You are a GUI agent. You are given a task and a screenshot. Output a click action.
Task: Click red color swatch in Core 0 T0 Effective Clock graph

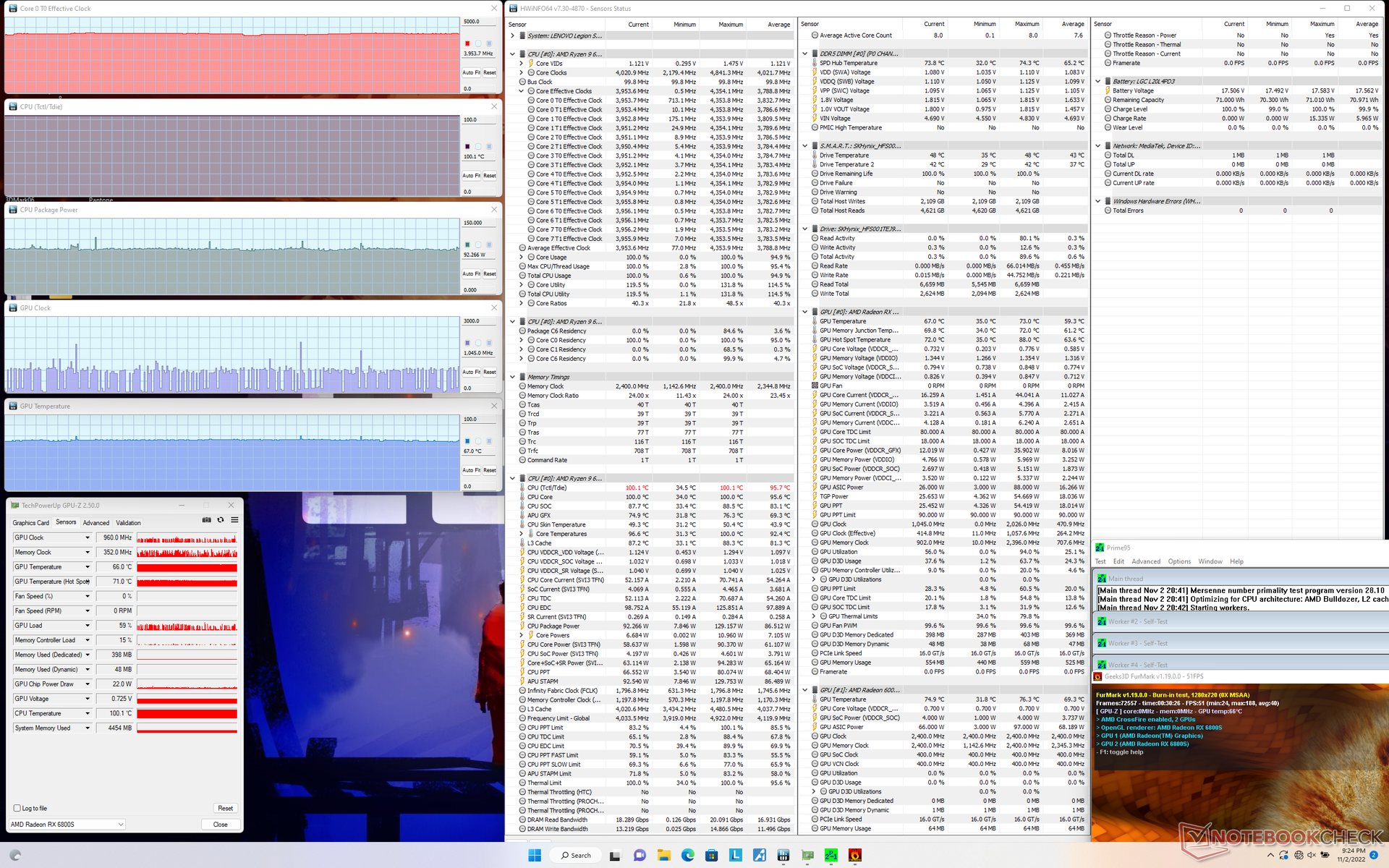coord(467,43)
